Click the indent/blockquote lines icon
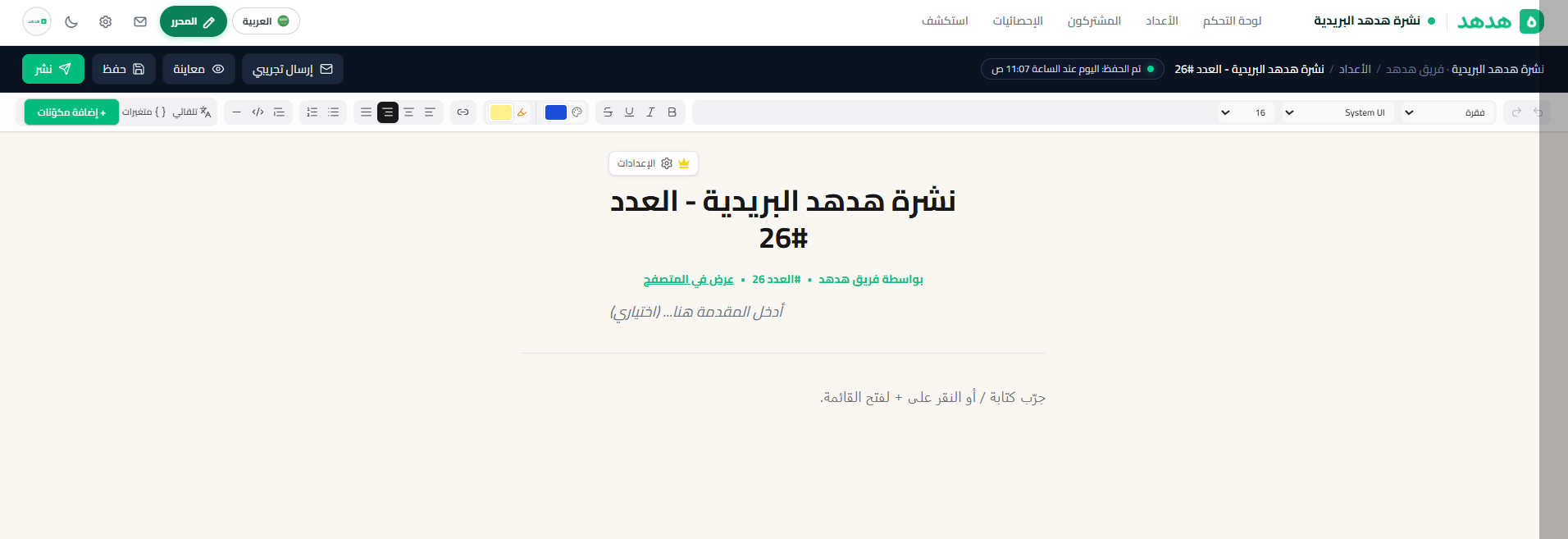The height and width of the screenshot is (539, 1568). coord(279,112)
